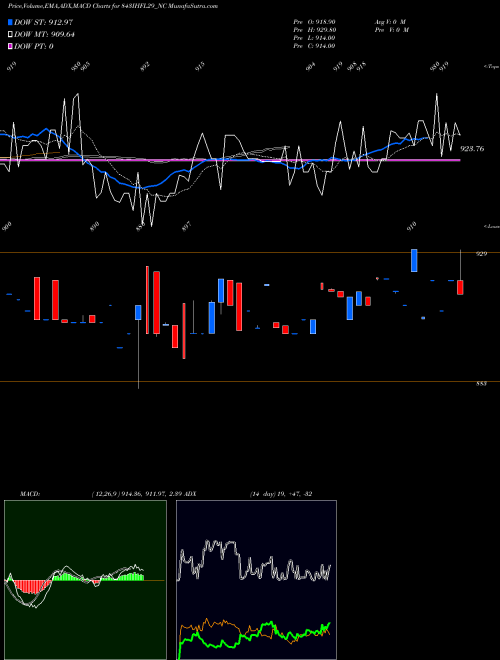Click the 'Pre L: 914.09' value

314,38
